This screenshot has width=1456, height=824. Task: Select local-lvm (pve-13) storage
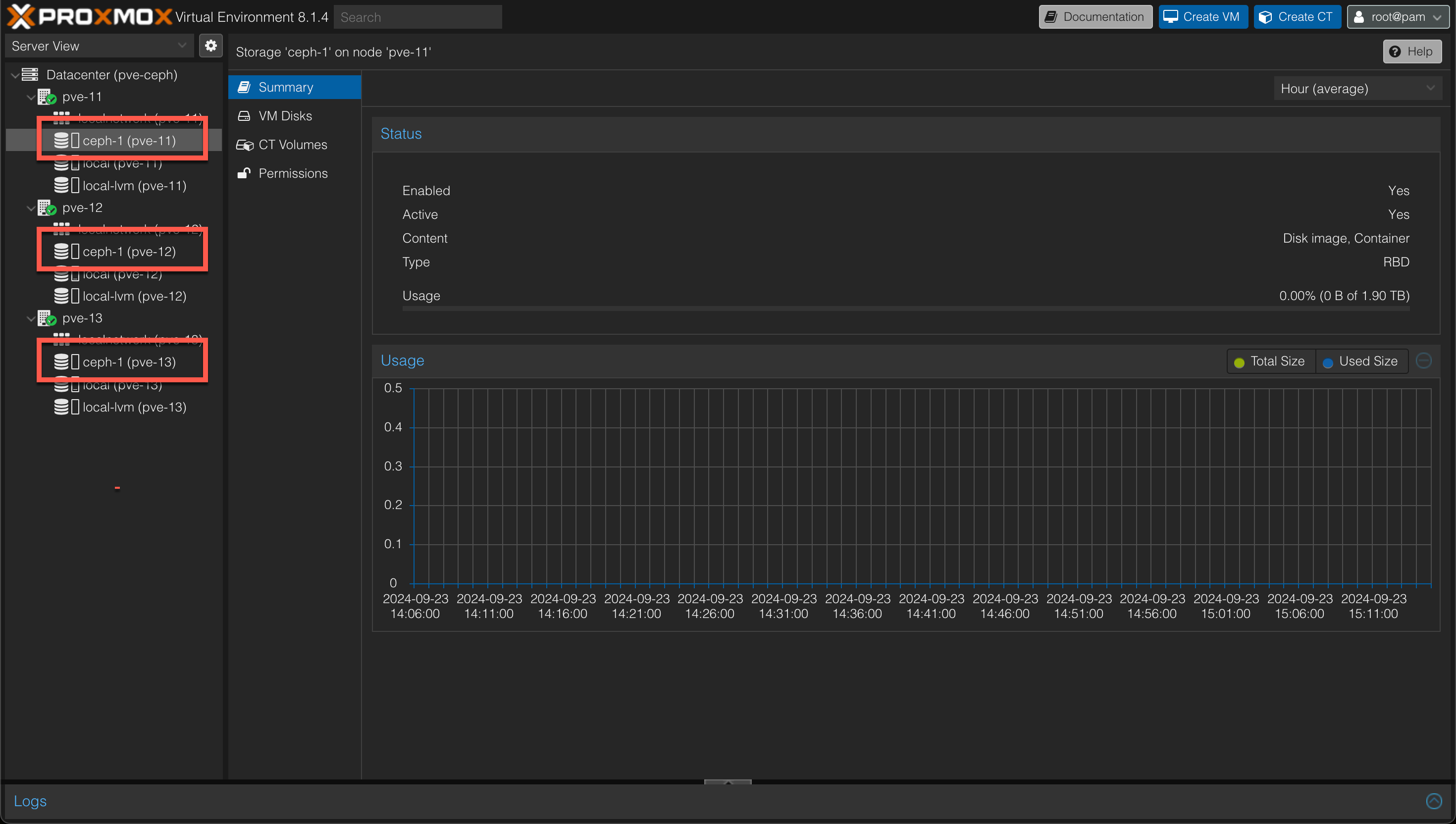[x=135, y=407]
